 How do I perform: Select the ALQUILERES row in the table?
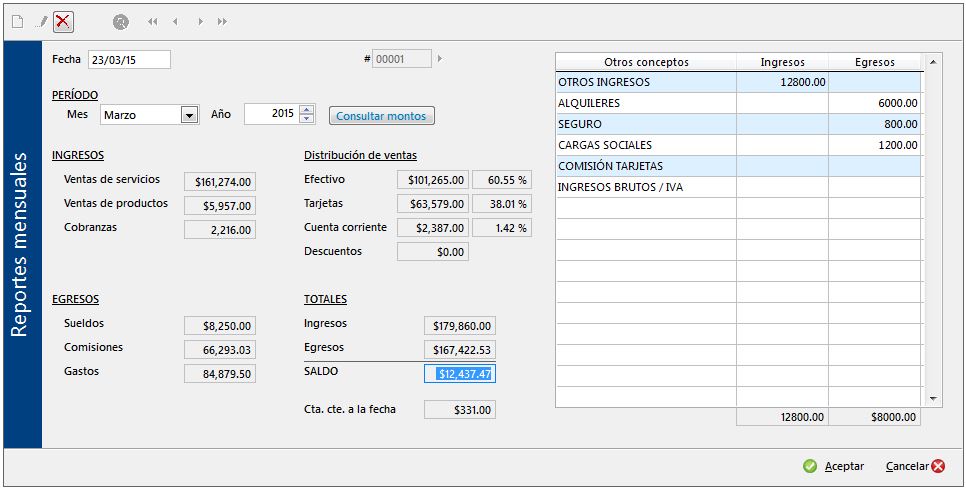[646, 103]
